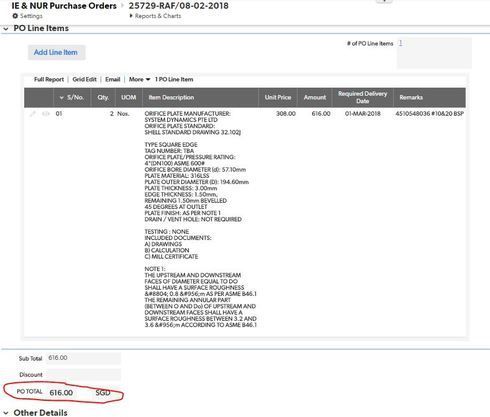Screen dimensions: 490x417
Task: Sort by Unit Price column header
Action: (278, 97)
